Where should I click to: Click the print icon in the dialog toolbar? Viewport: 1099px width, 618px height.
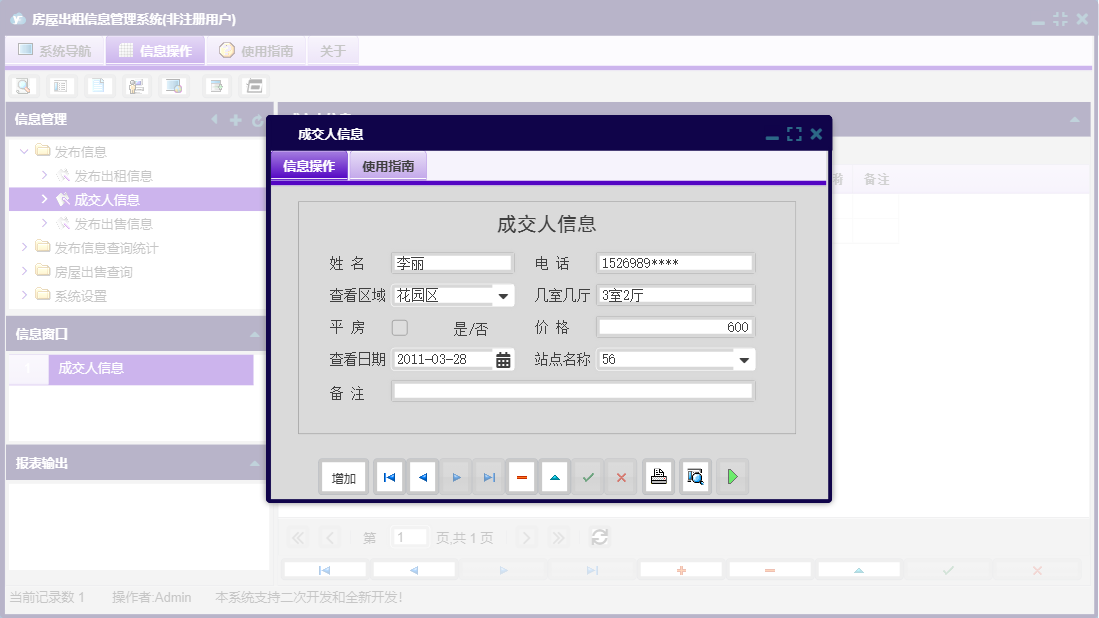click(x=658, y=477)
